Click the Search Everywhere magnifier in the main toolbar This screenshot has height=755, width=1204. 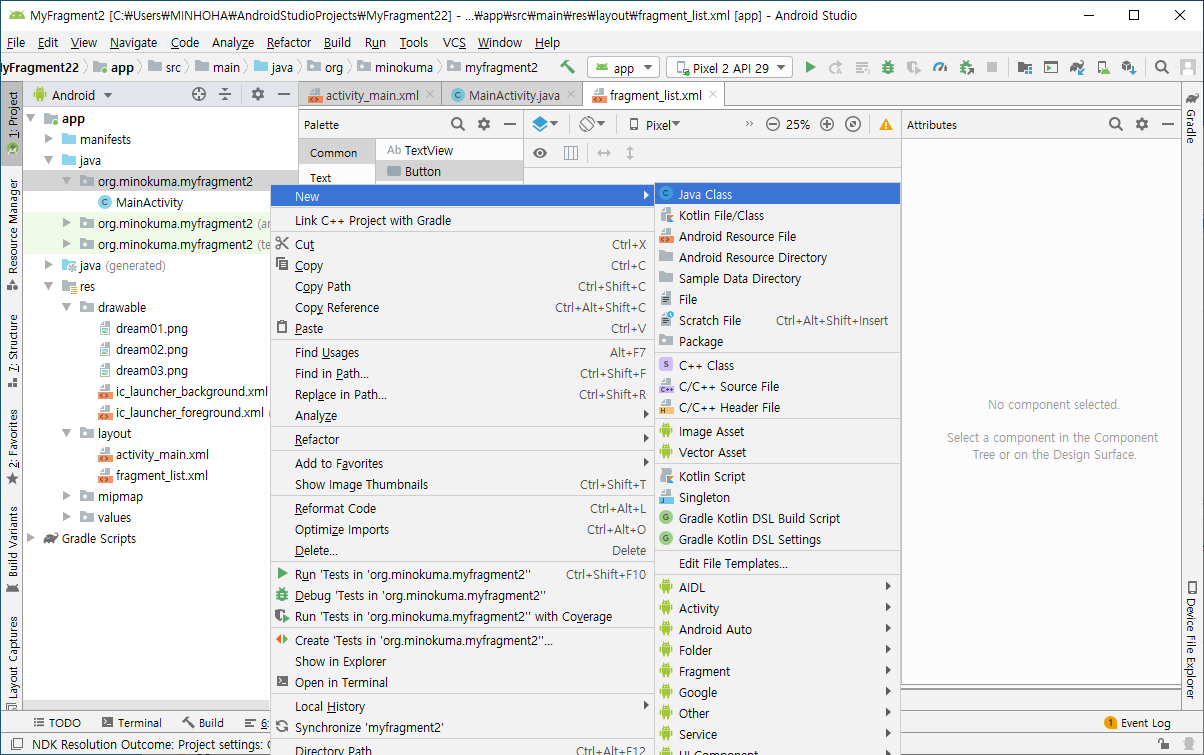pyautogui.click(x=1162, y=67)
